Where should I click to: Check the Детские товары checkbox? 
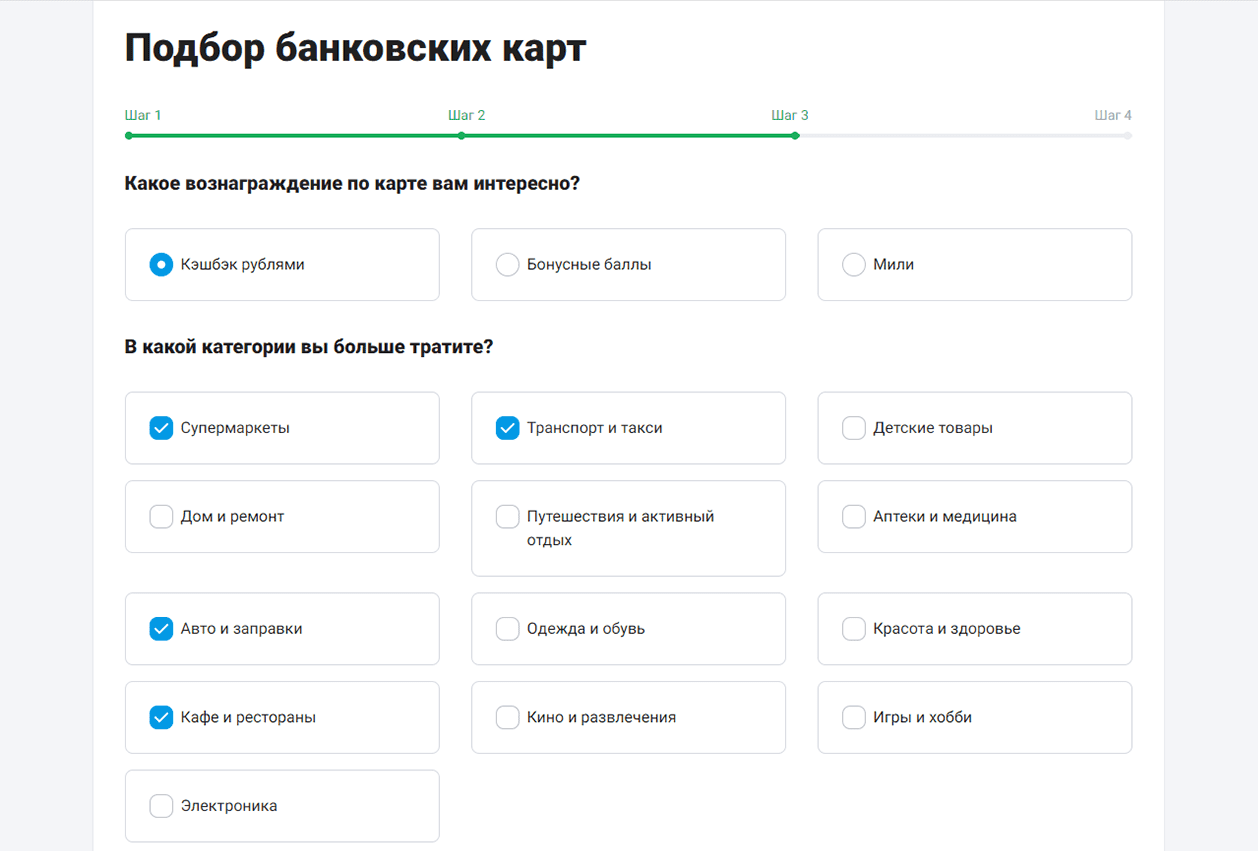coord(853,428)
